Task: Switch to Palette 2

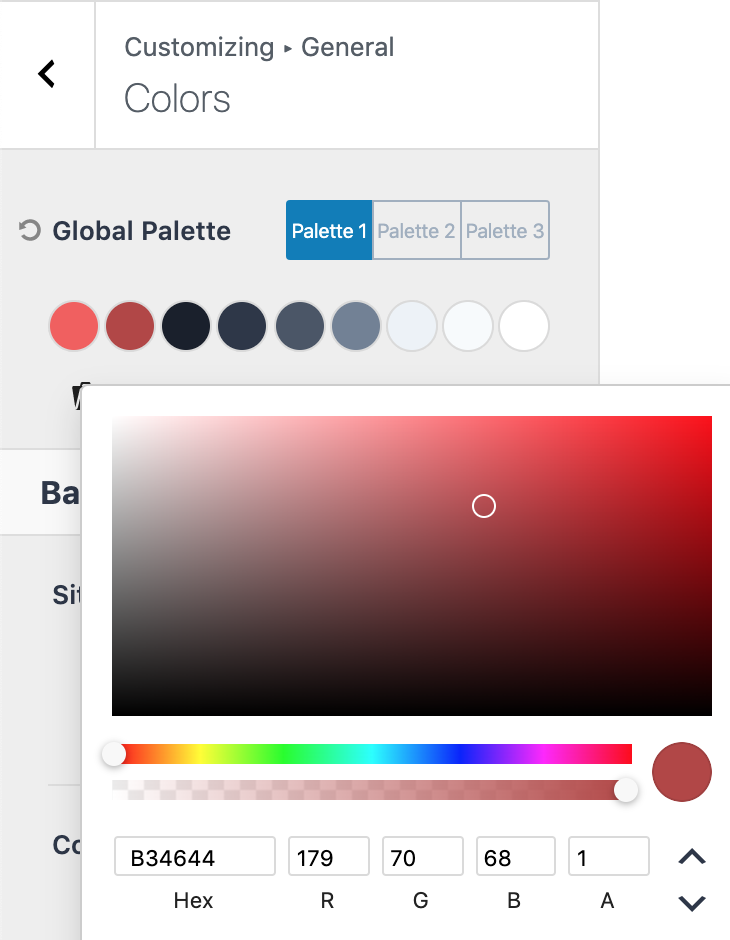Action: (416, 231)
